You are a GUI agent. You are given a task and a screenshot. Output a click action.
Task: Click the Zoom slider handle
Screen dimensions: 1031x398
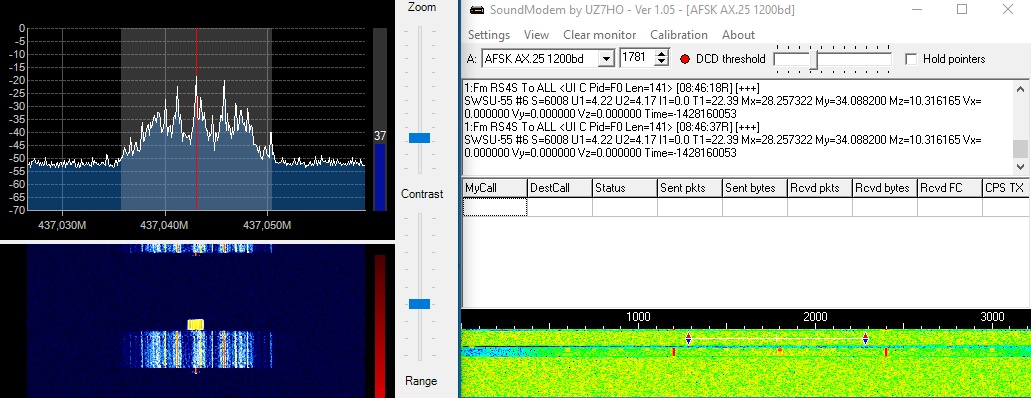tap(419, 137)
